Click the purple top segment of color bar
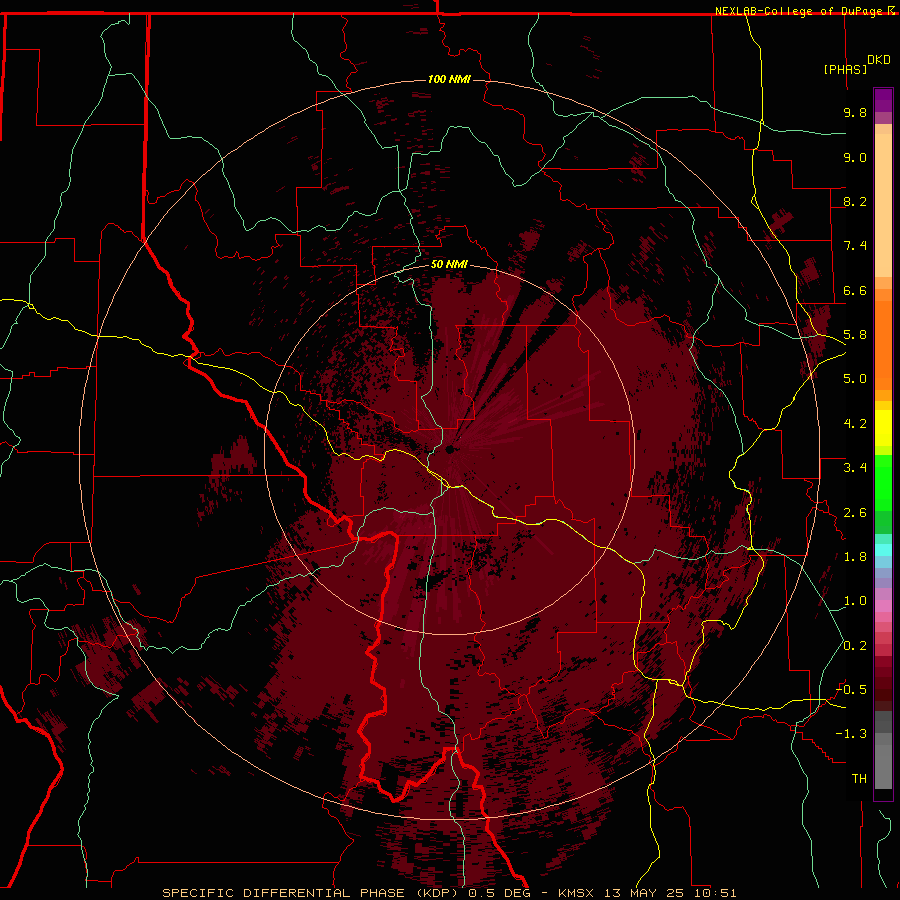 coord(883,100)
